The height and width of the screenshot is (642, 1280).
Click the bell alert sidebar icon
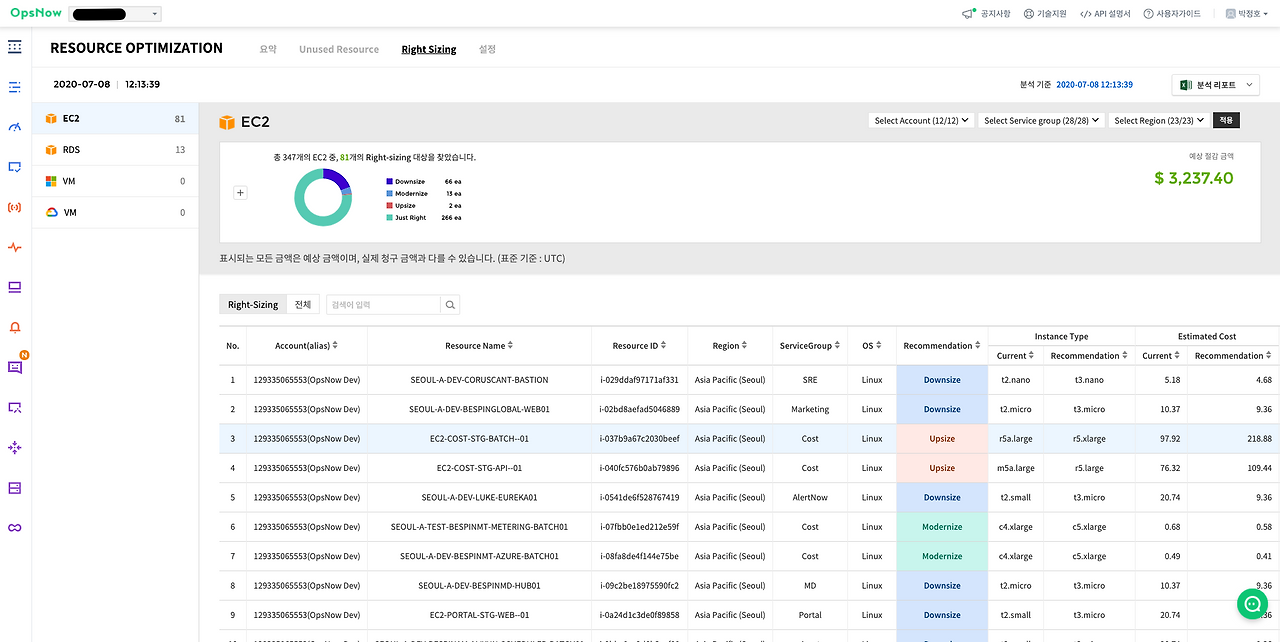coord(14,327)
